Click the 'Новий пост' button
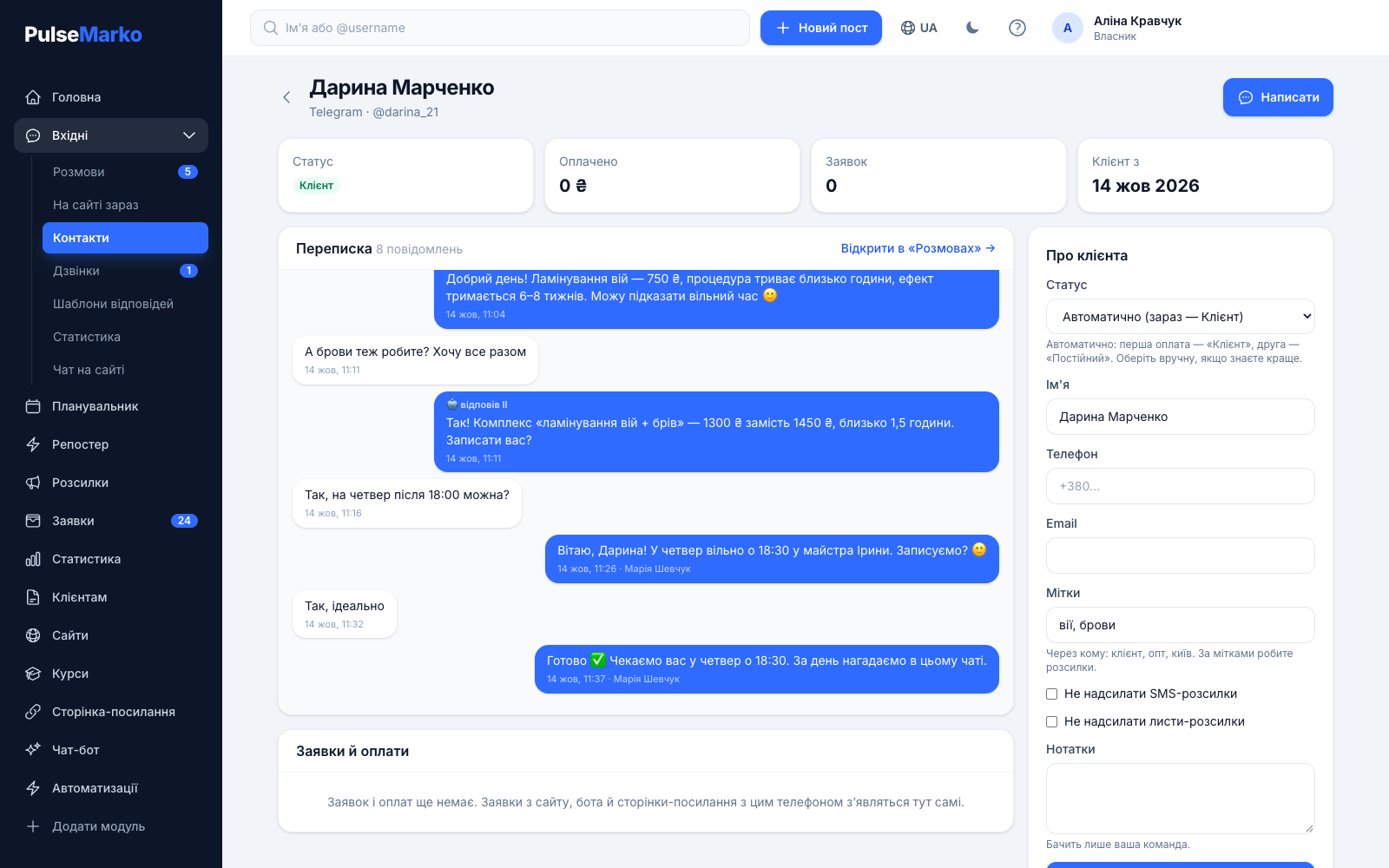 [821, 28]
